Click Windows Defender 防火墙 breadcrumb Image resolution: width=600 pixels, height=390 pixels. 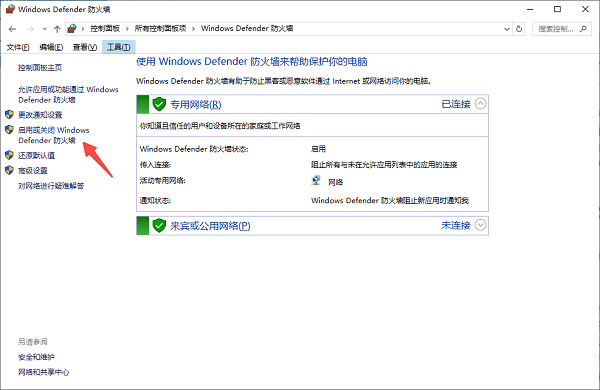pyautogui.click(x=247, y=29)
